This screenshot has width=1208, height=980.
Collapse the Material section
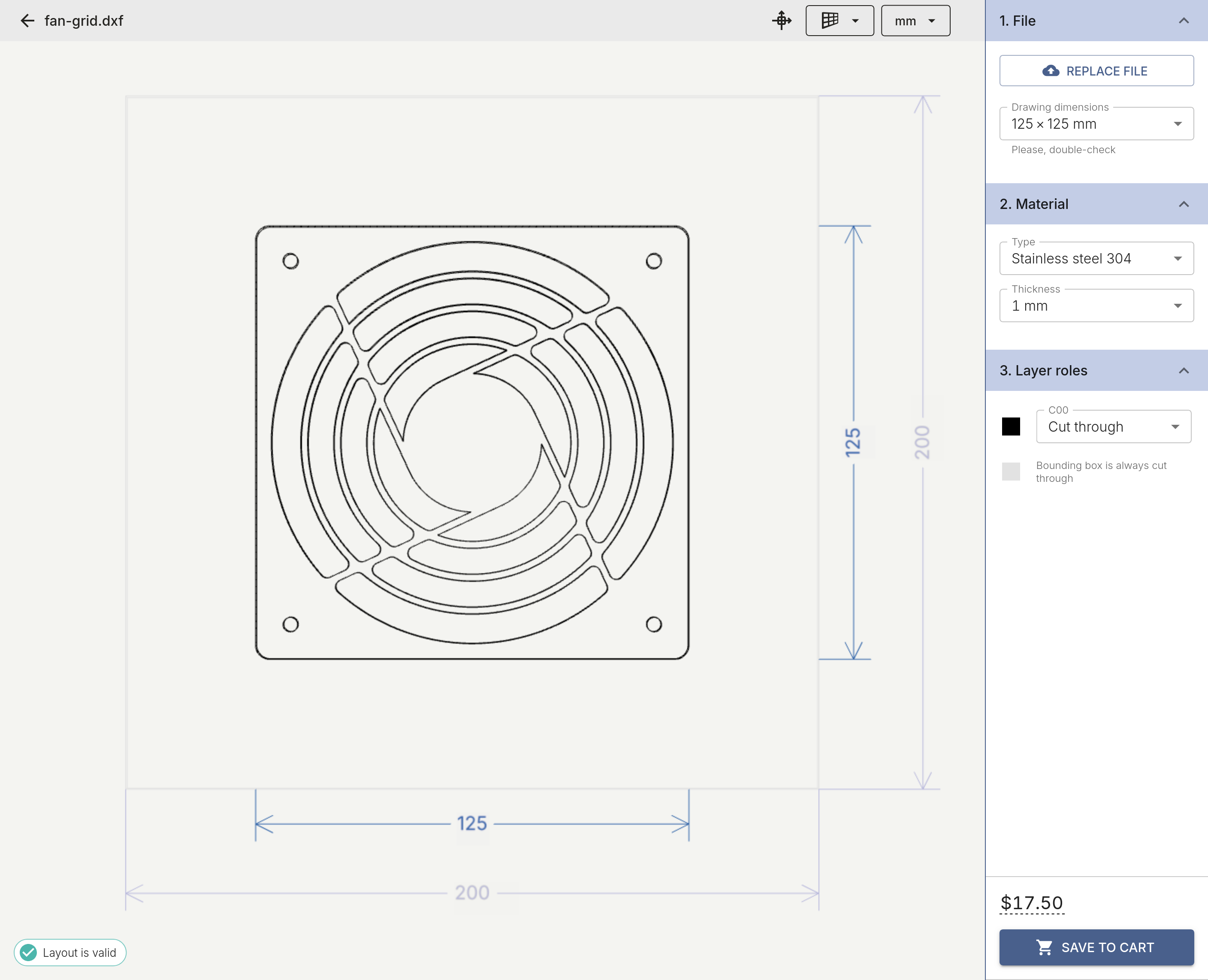coord(1184,204)
